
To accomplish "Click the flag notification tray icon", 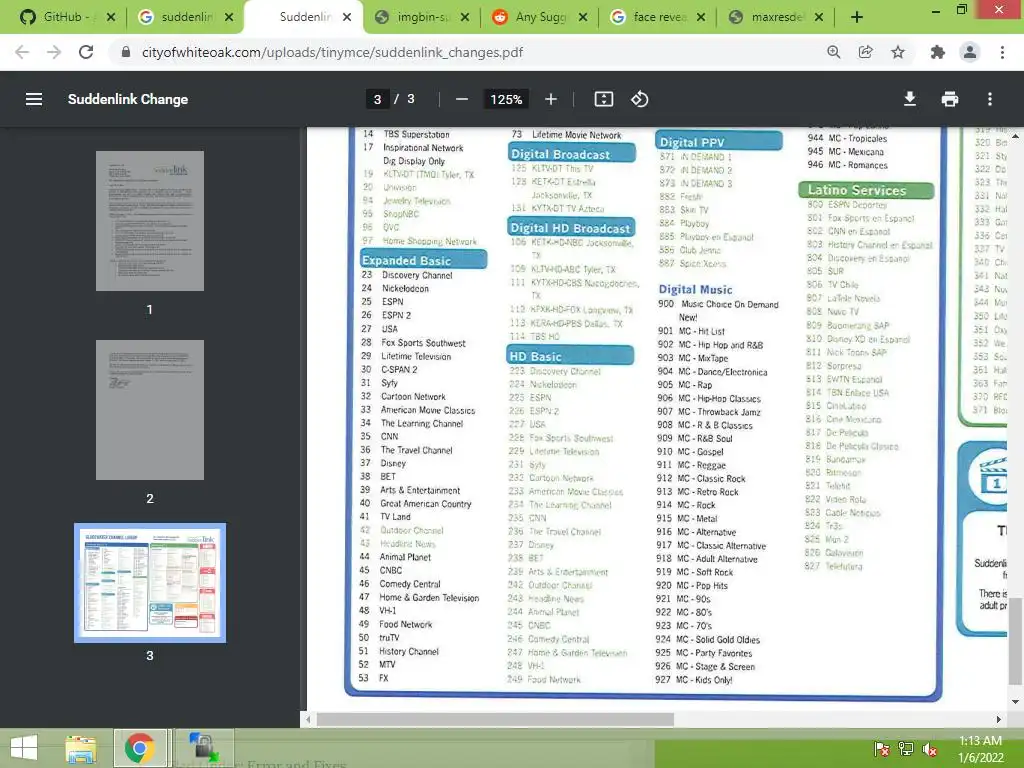I will coord(882,749).
